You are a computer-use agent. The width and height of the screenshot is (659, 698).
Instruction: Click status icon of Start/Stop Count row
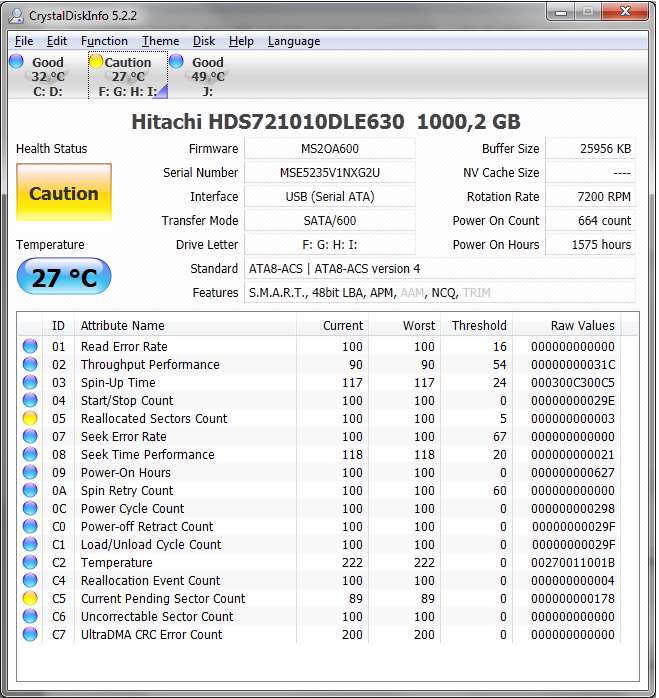point(30,400)
